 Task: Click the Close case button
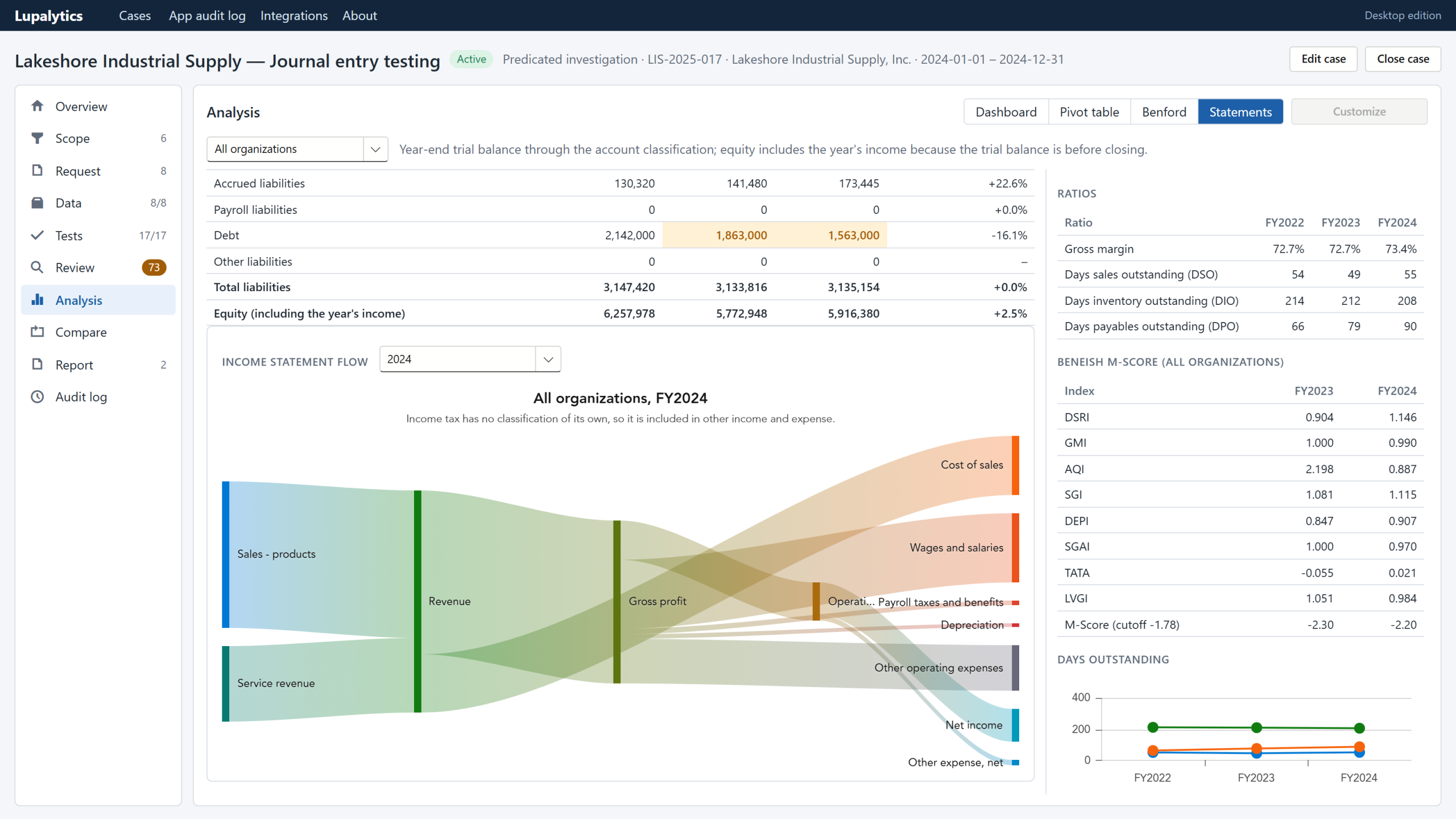(1403, 59)
